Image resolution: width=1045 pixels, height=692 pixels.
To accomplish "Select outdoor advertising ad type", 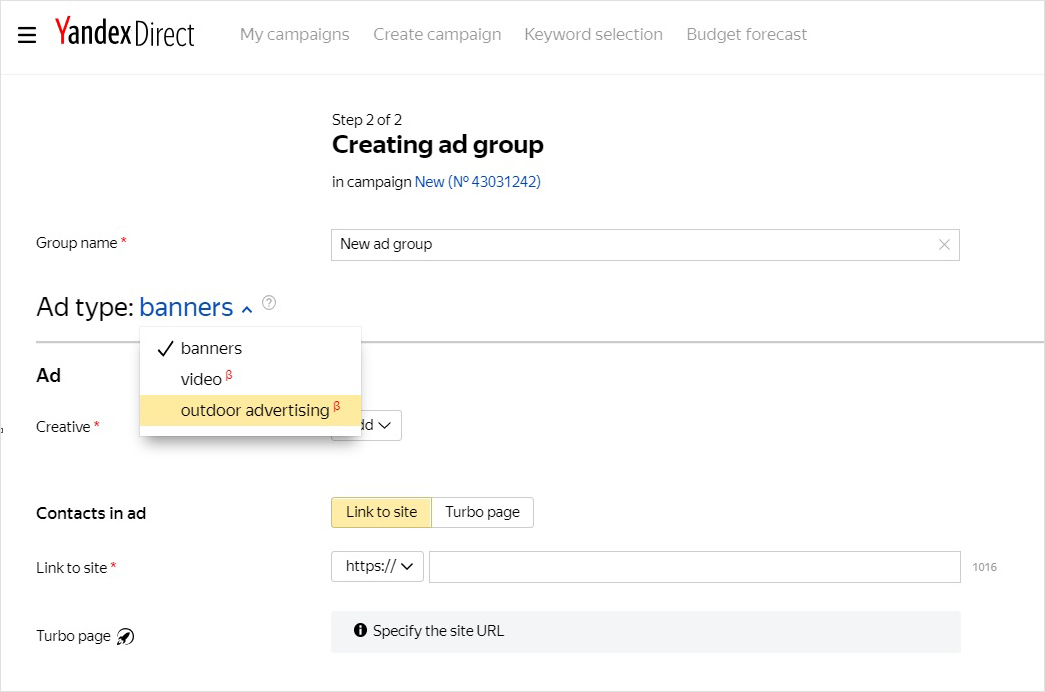I will [255, 411].
